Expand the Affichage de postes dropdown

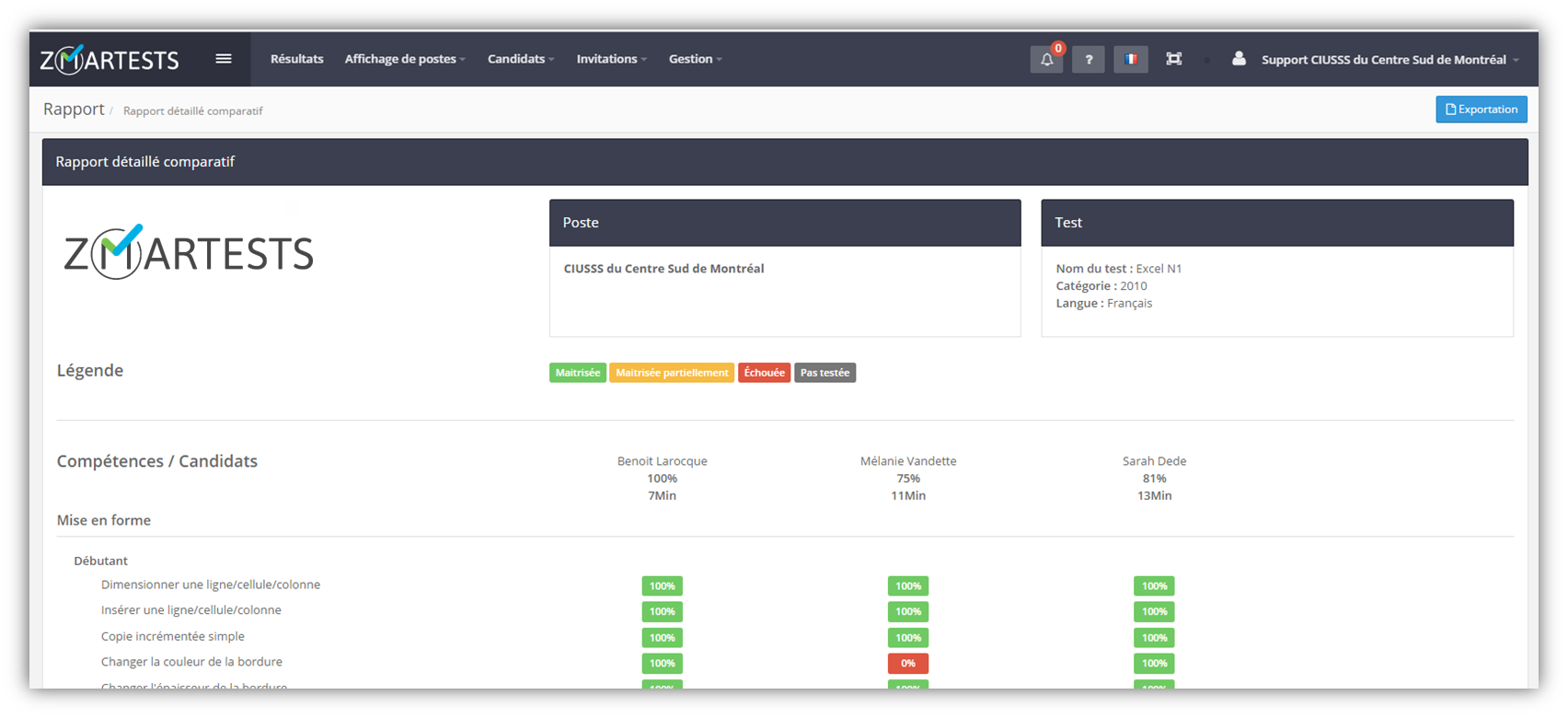pyautogui.click(x=405, y=59)
